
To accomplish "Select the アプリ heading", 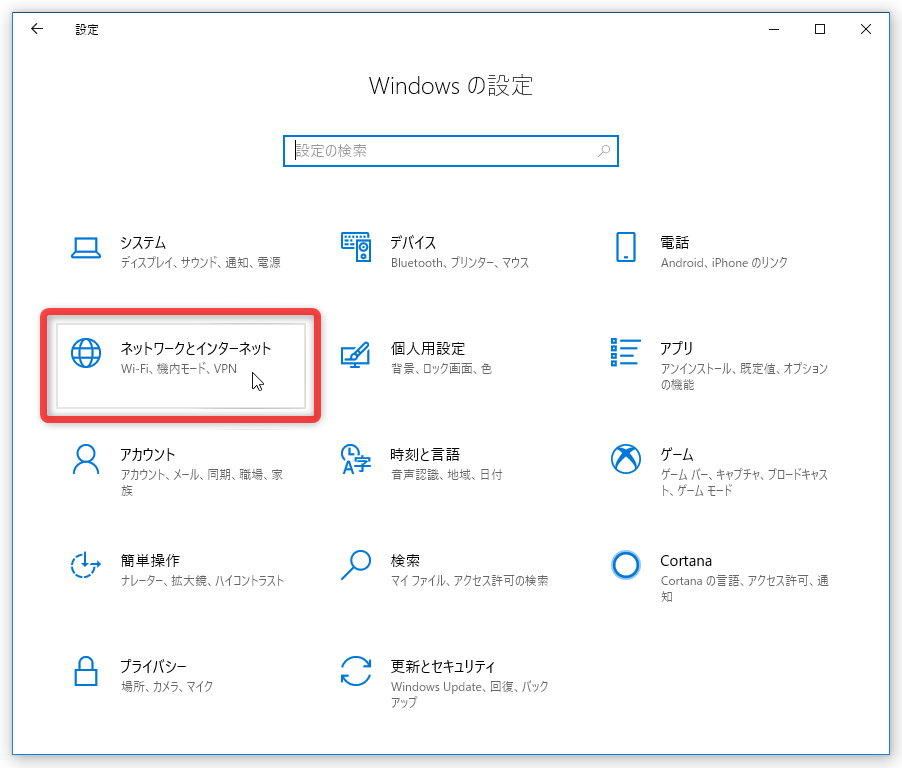I will tap(676, 349).
